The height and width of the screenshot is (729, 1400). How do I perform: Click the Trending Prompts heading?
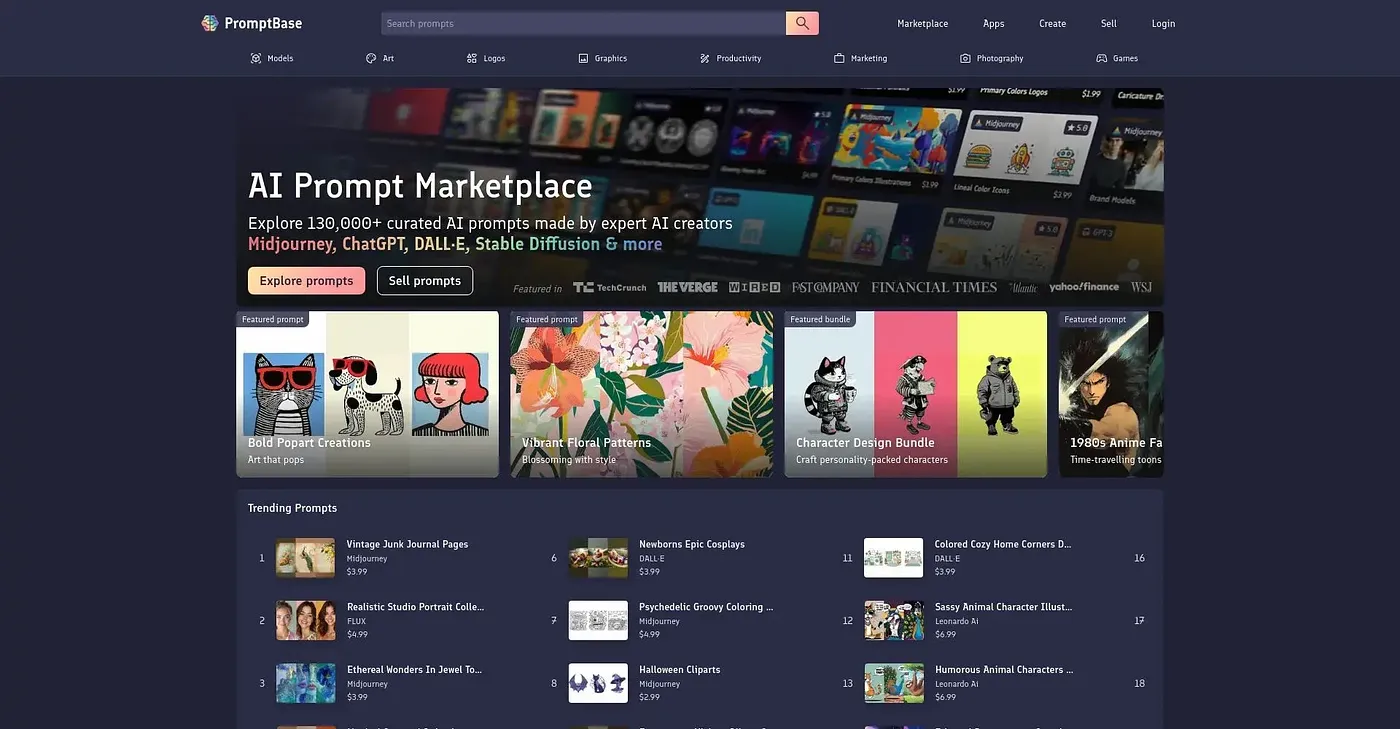pyautogui.click(x=292, y=508)
